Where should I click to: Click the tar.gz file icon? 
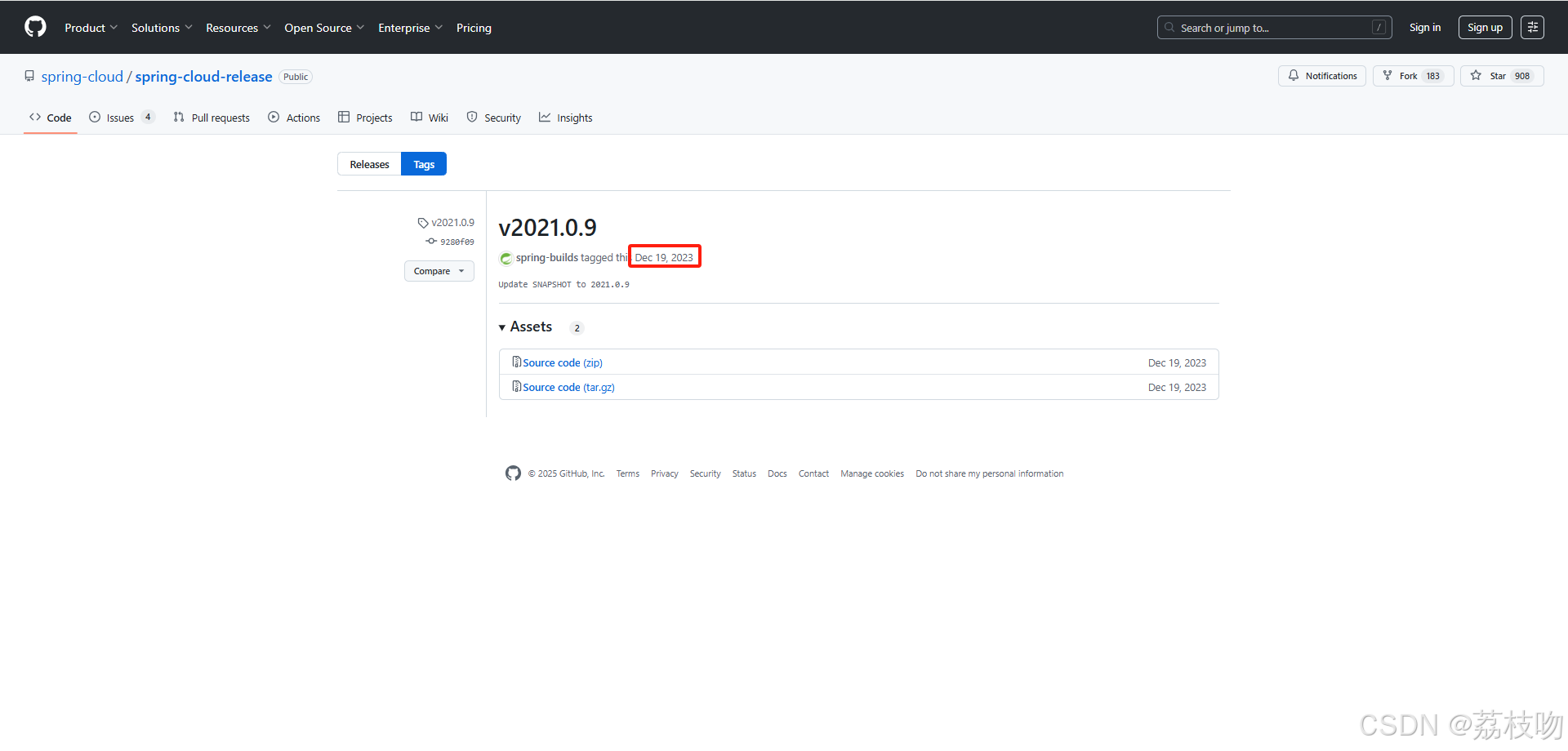point(516,386)
